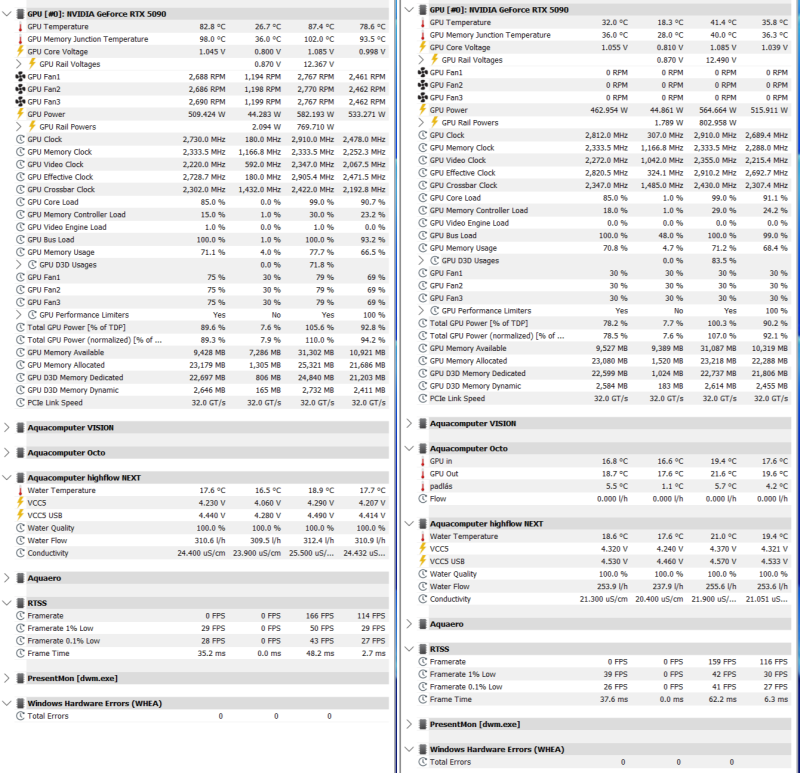Expand PresentMon [dwm.exe] in the right window
This screenshot has height=773, width=800.
(409, 724)
